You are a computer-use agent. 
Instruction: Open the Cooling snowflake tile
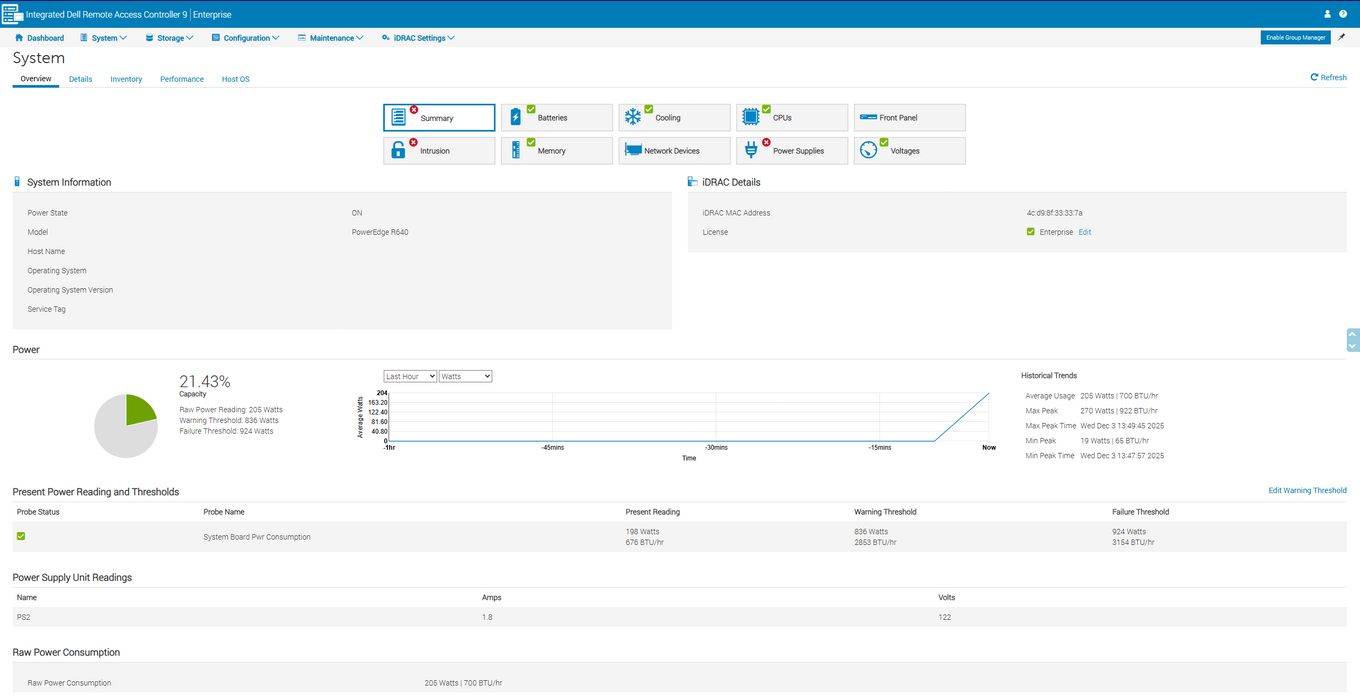[x=674, y=118]
